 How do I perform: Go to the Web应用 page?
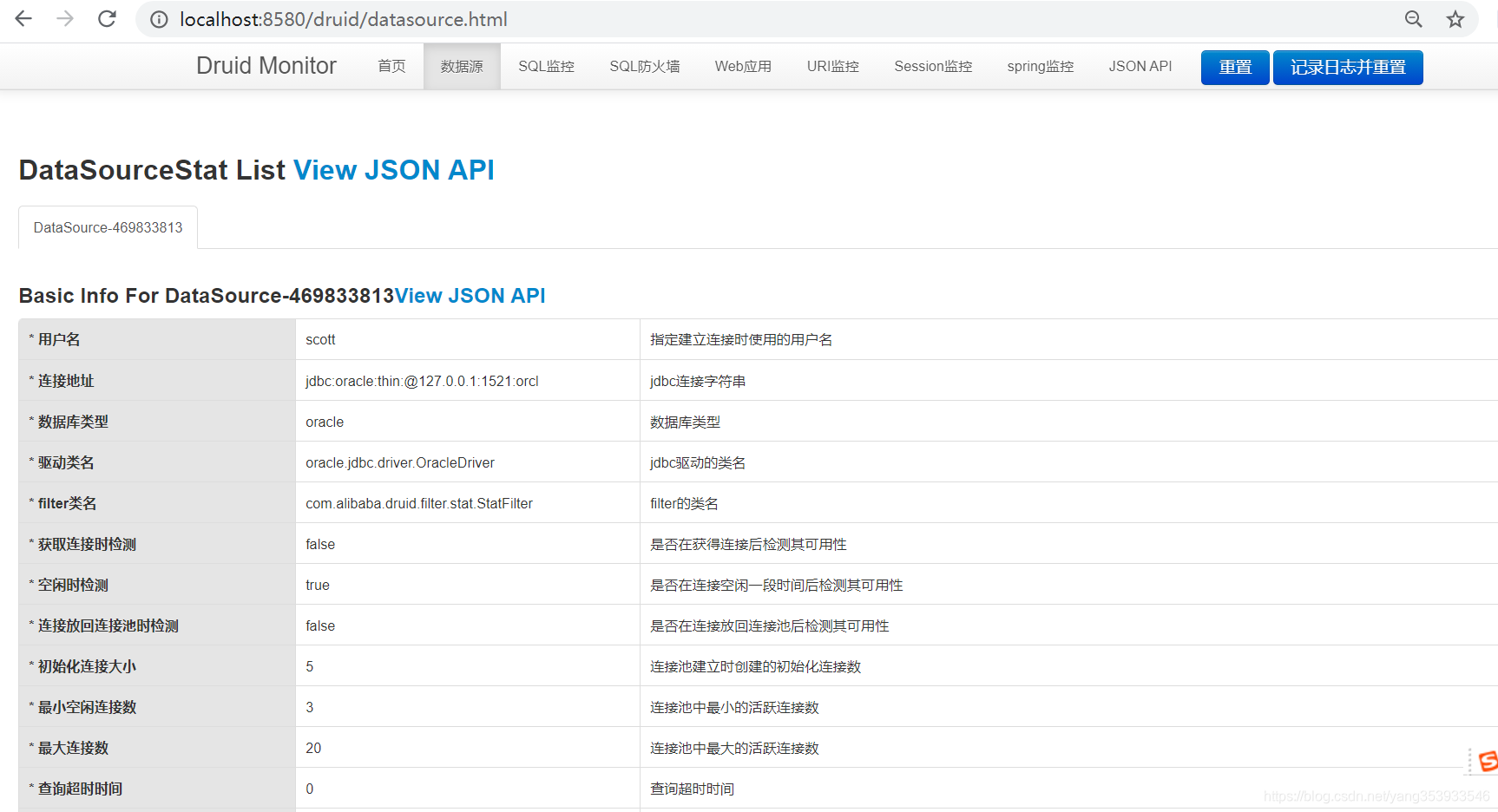coord(743,67)
